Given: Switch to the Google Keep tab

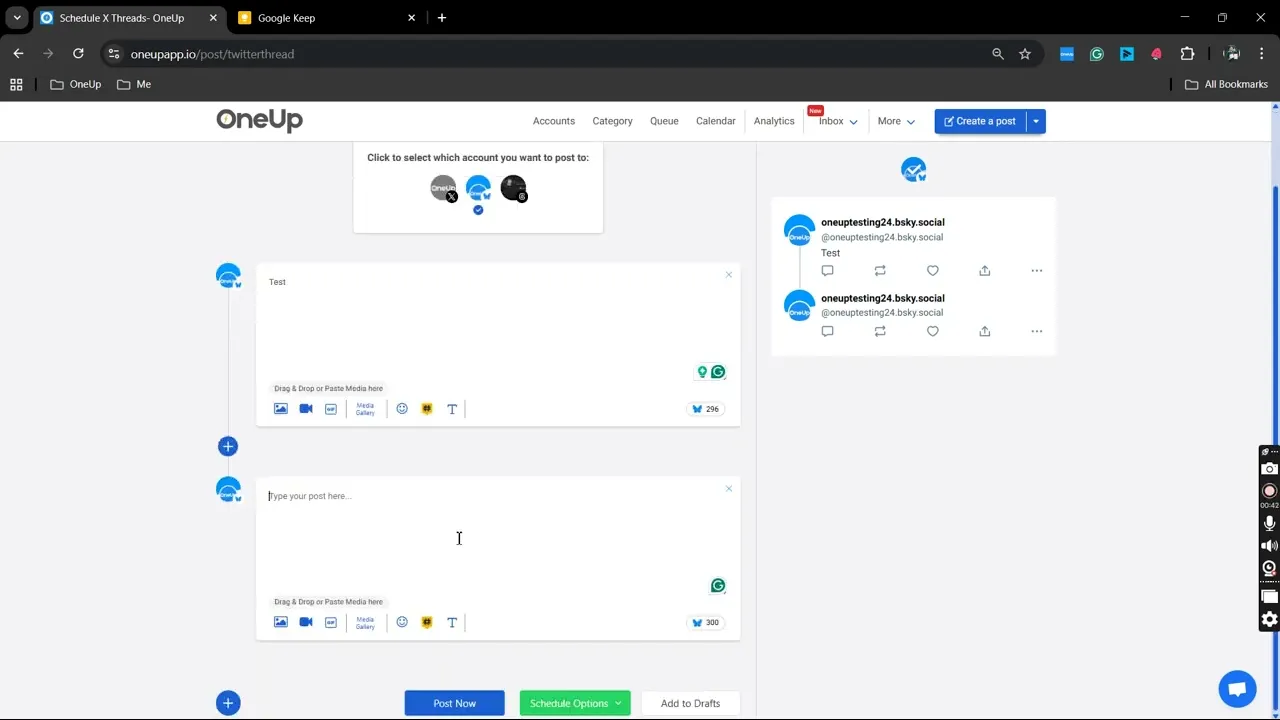Looking at the screenshot, I should coord(327,18).
